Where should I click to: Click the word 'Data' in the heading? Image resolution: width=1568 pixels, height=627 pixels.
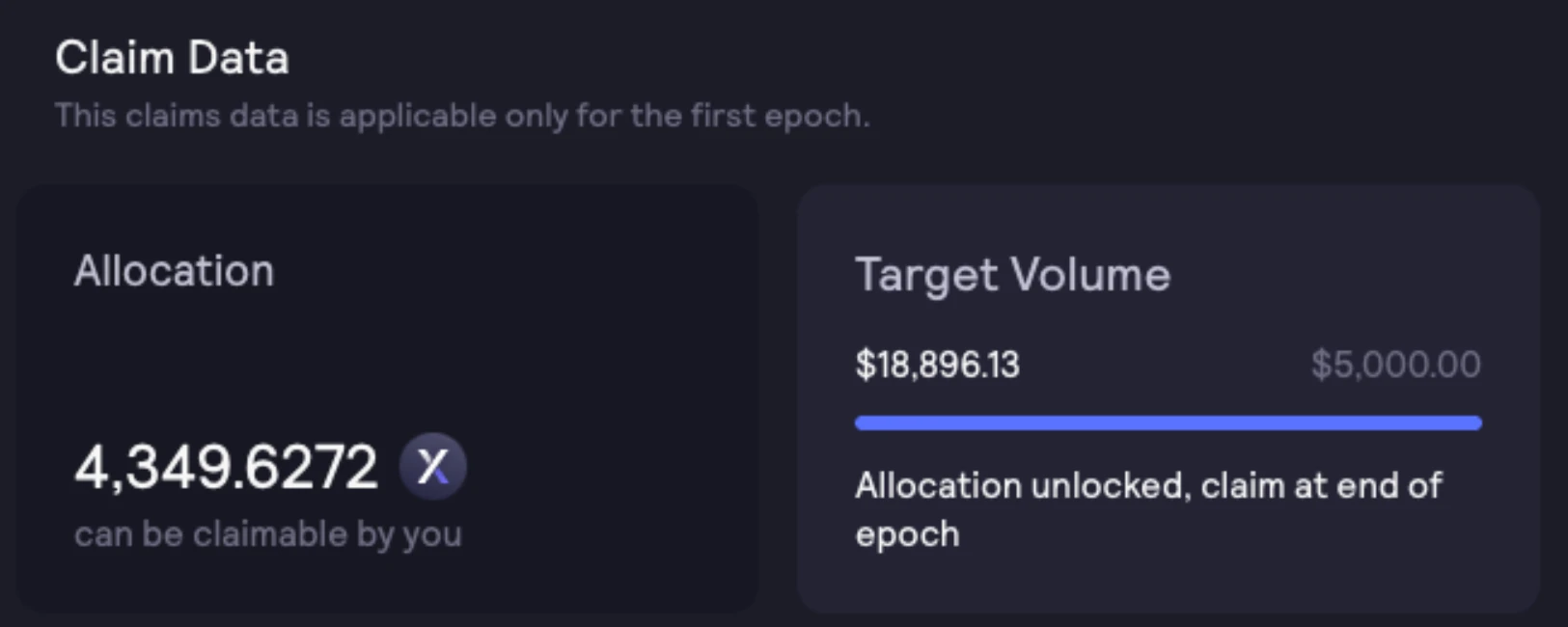click(x=238, y=58)
